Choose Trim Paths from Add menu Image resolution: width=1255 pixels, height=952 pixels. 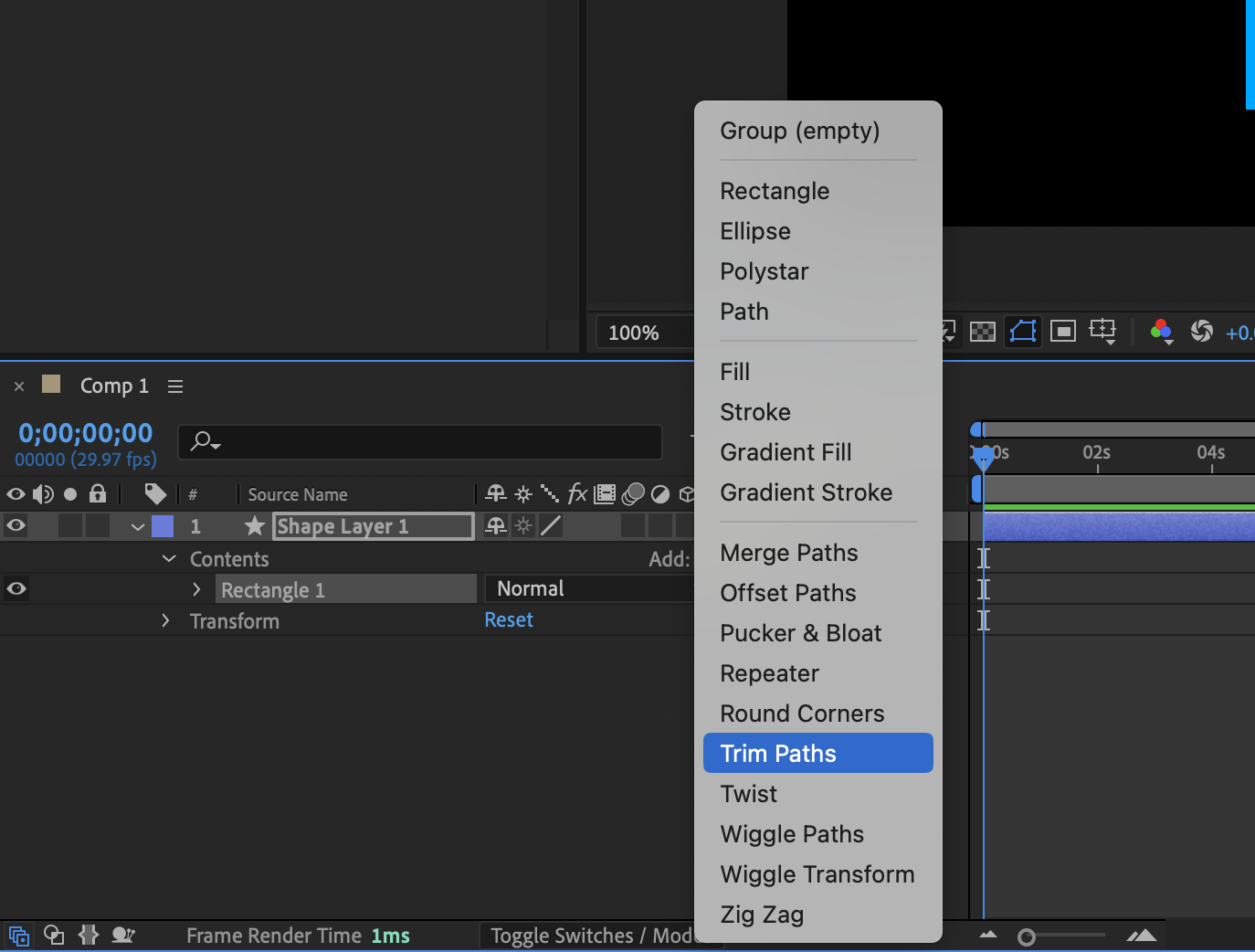(x=818, y=753)
